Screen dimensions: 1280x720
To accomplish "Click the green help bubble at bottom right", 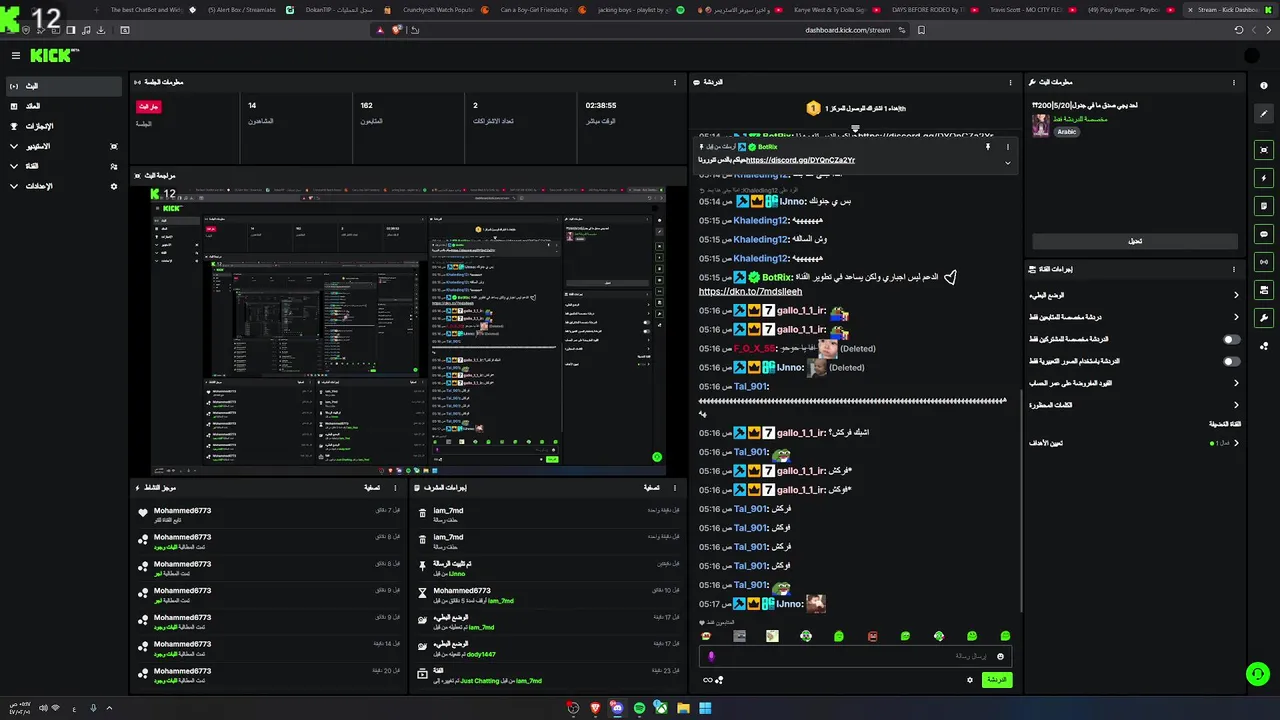I will [1258, 674].
